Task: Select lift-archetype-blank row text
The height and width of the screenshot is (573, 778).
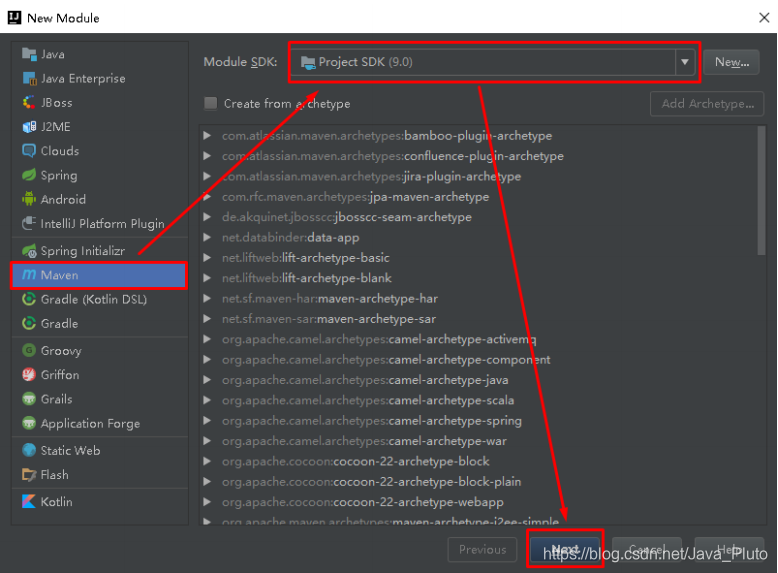Action: pos(307,278)
